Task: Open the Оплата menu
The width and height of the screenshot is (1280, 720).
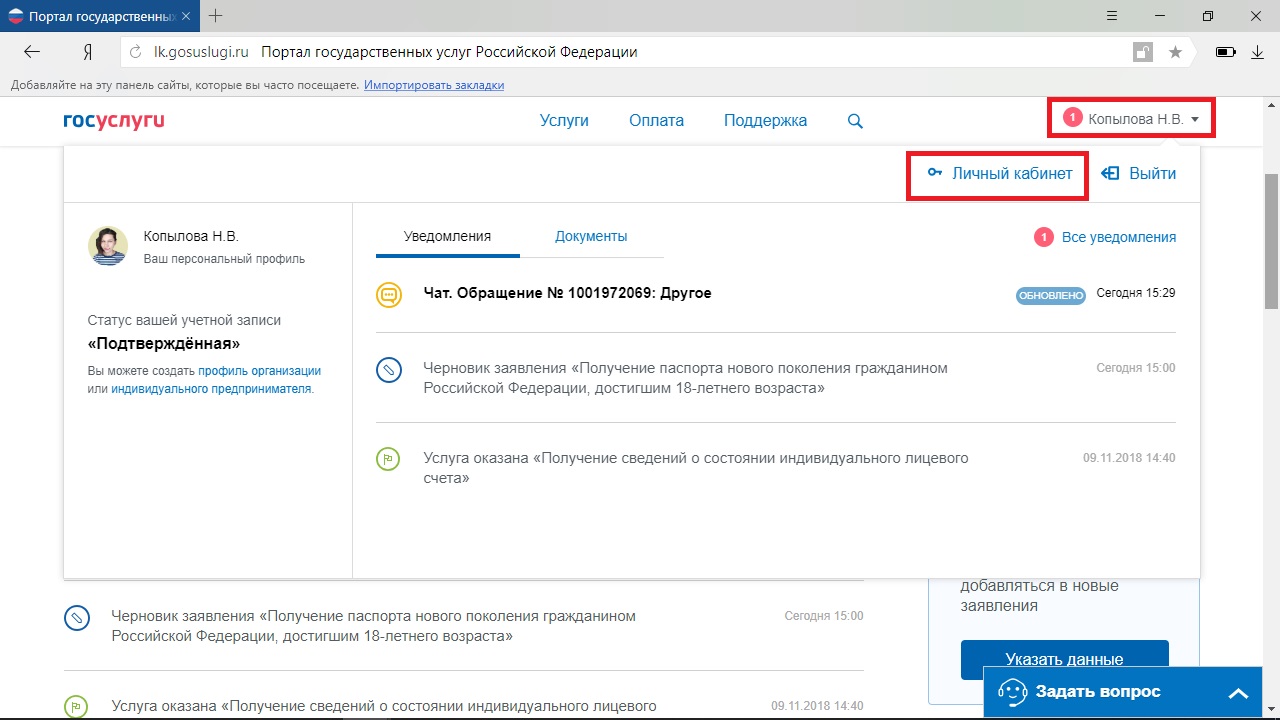Action: (656, 121)
